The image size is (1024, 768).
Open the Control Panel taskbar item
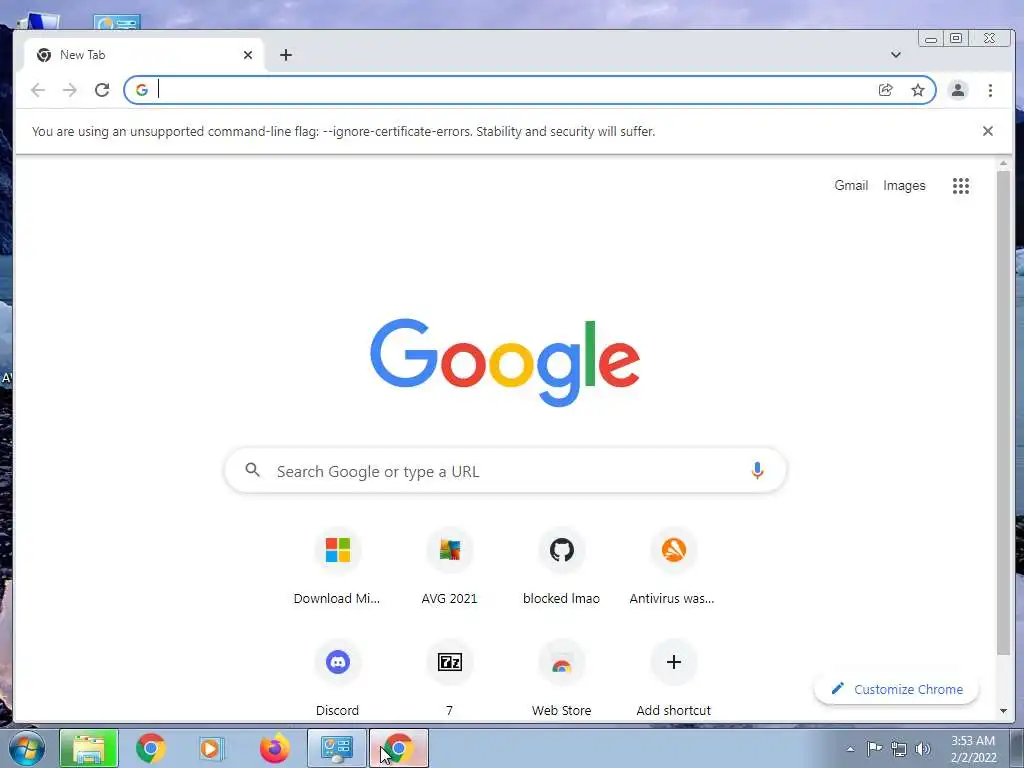click(x=337, y=748)
